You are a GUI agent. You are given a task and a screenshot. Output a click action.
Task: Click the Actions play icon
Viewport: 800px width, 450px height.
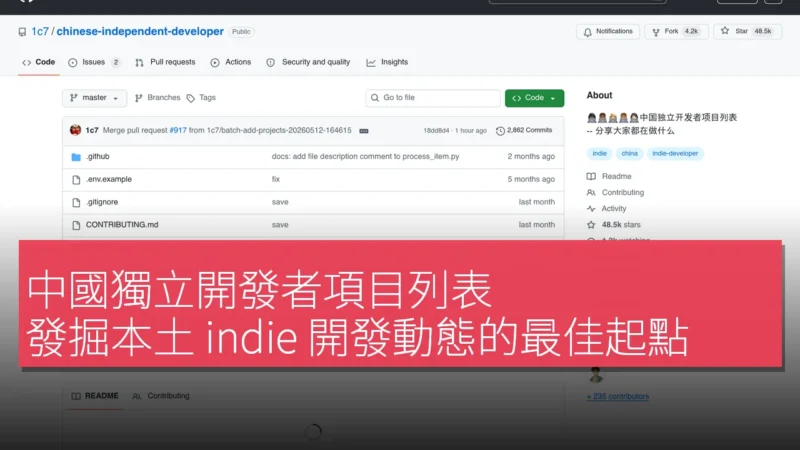pyautogui.click(x=215, y=62)
